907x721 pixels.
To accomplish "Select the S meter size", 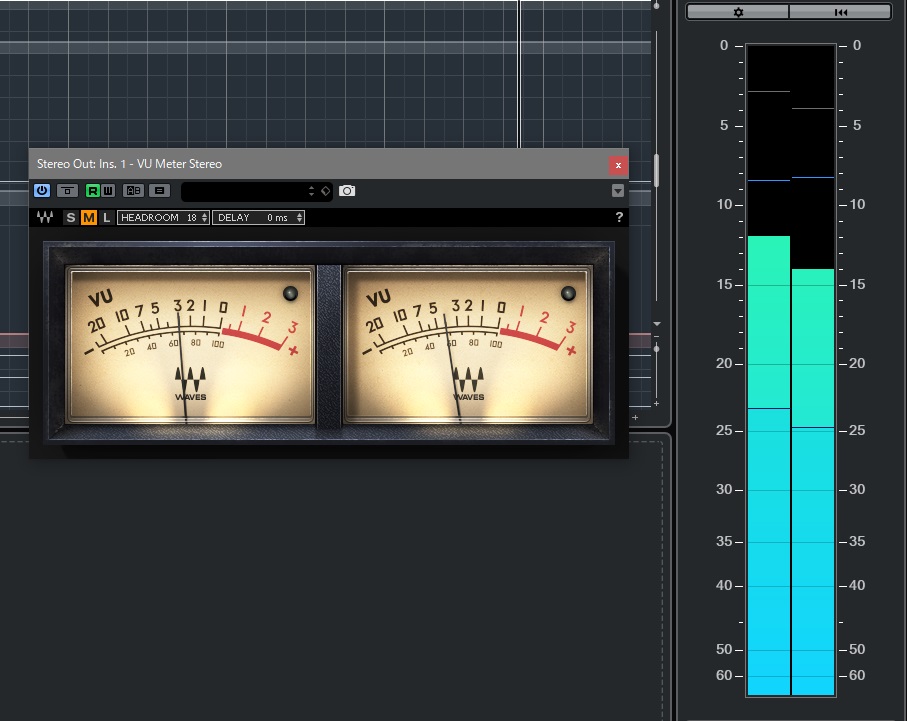I will tap(71, 218).
